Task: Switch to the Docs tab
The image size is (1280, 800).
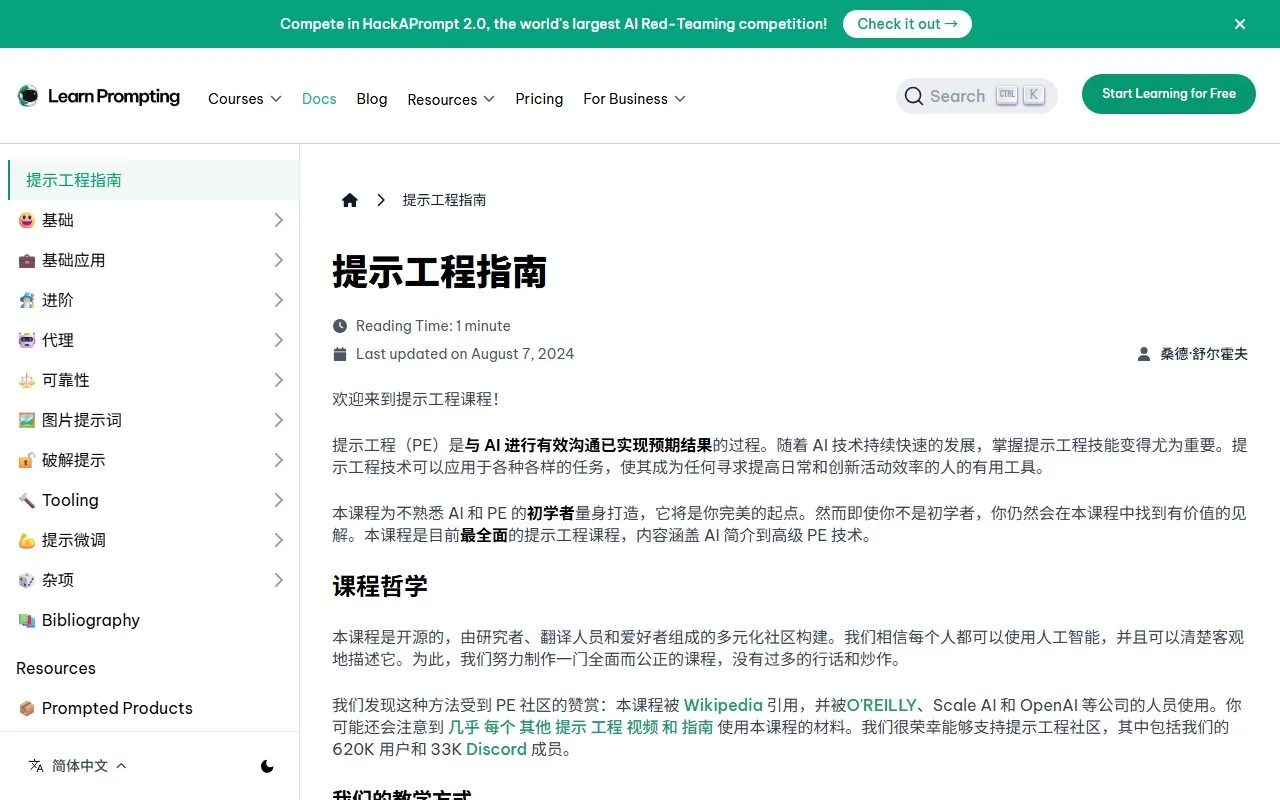Action: pyautogui.click(x=319, y=99)
